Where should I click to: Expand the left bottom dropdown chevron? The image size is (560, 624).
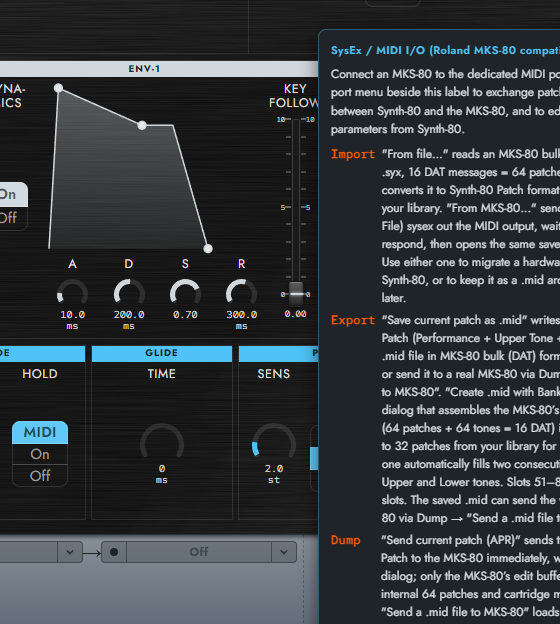[70, 552]
